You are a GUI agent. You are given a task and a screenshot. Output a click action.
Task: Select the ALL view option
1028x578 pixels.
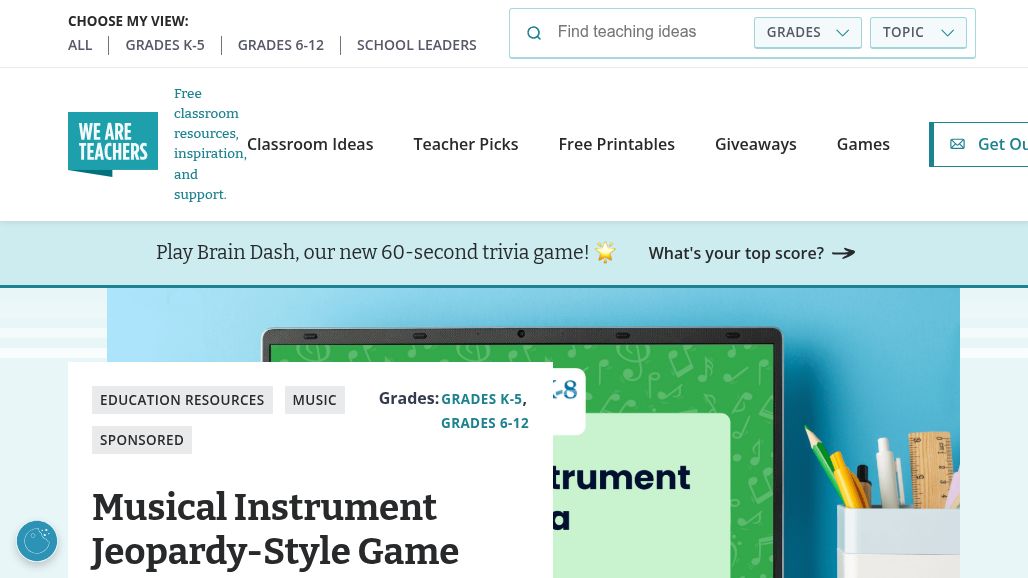(80, 45)
